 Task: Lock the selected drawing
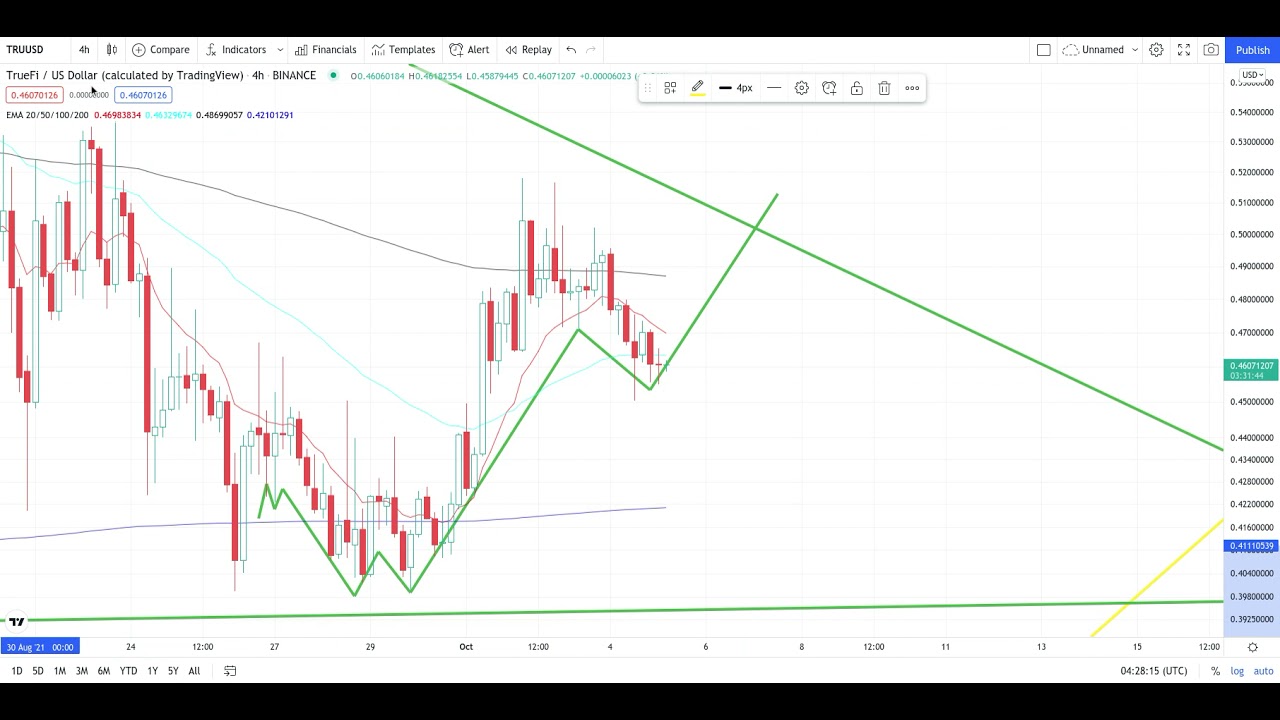pos(857,88)
